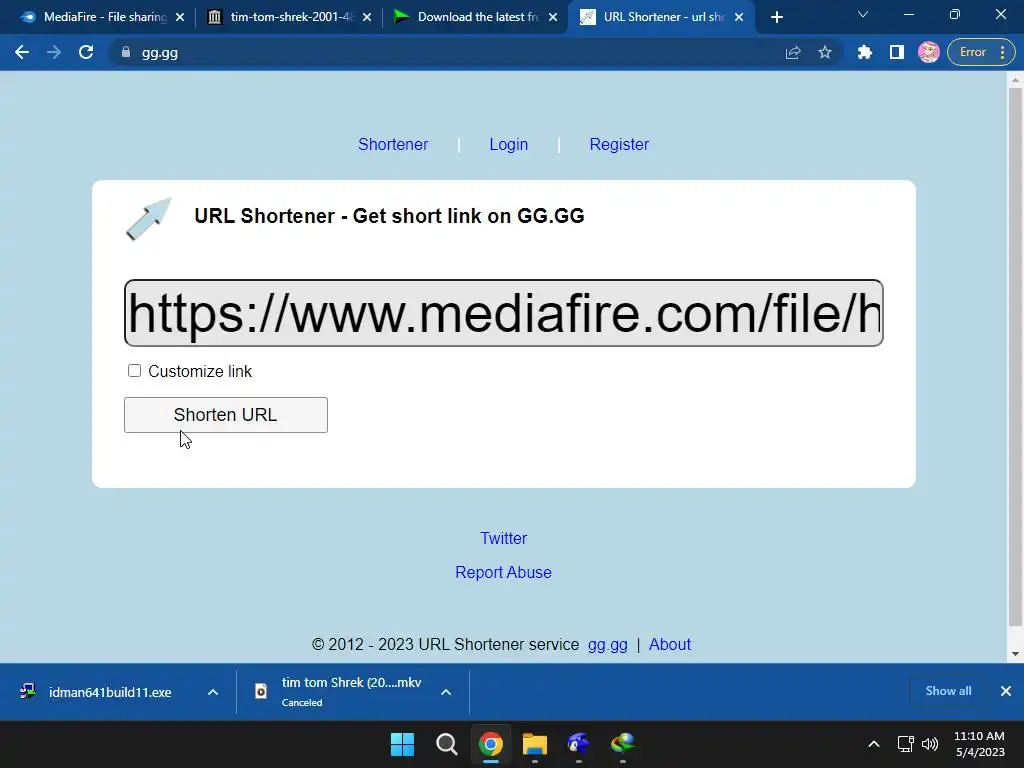Click the volume speaker tray icon

(930, 744)
